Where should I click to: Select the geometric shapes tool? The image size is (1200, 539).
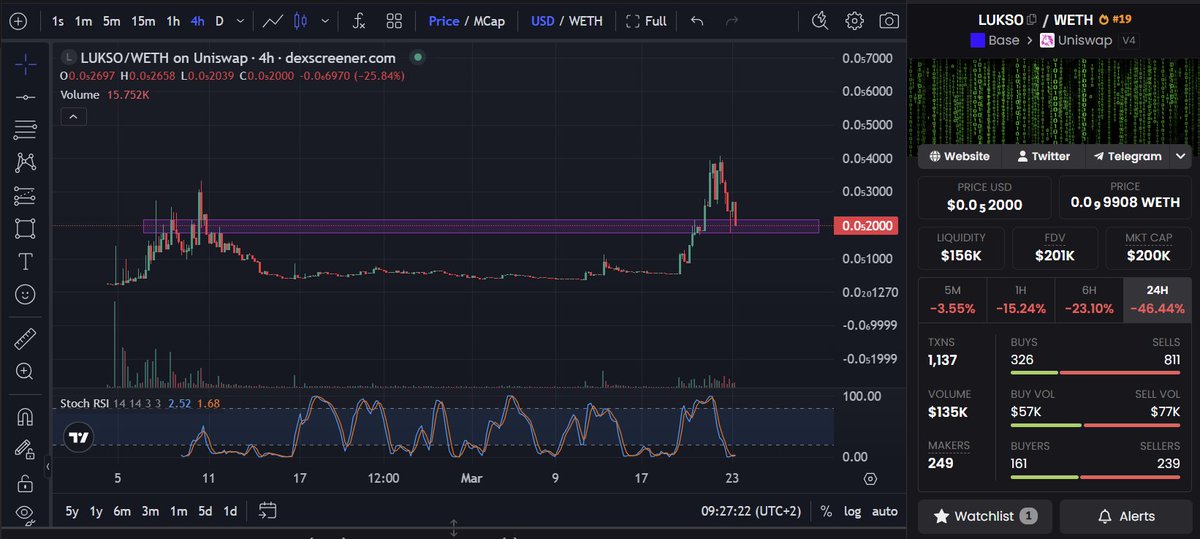(x=26, y=228)
